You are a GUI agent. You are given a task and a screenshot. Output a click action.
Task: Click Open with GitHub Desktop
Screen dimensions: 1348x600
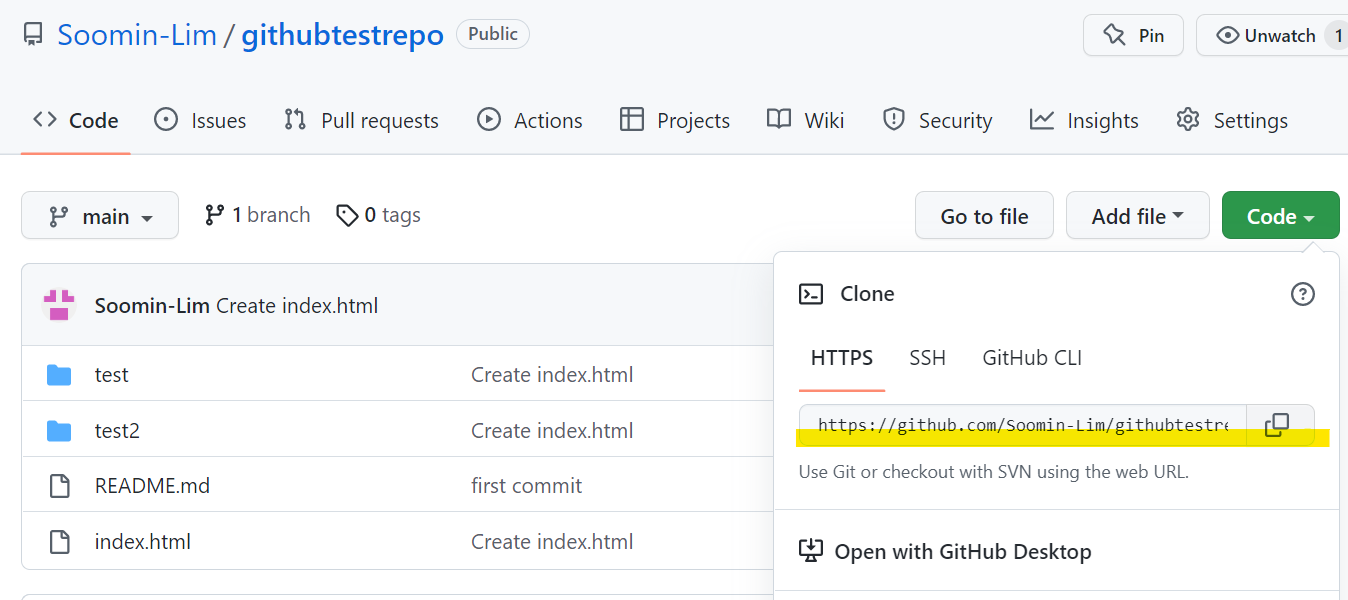pos(962,552)
